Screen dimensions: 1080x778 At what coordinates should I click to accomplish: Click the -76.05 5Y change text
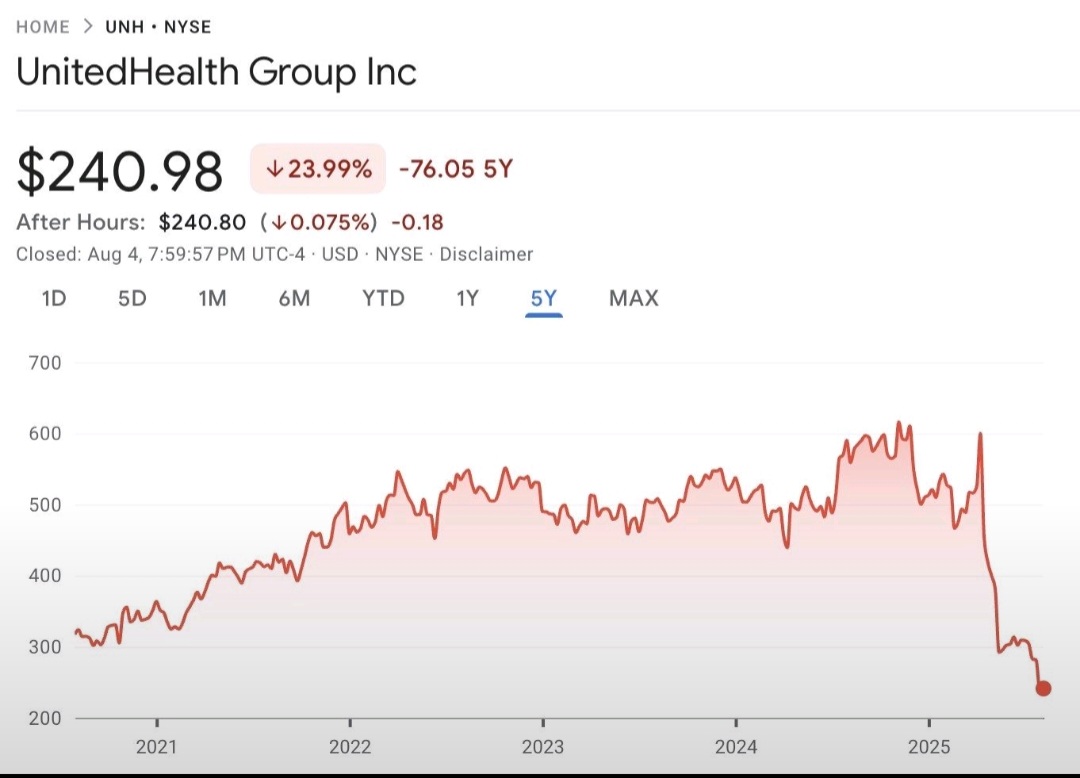[x=455, y=169]
